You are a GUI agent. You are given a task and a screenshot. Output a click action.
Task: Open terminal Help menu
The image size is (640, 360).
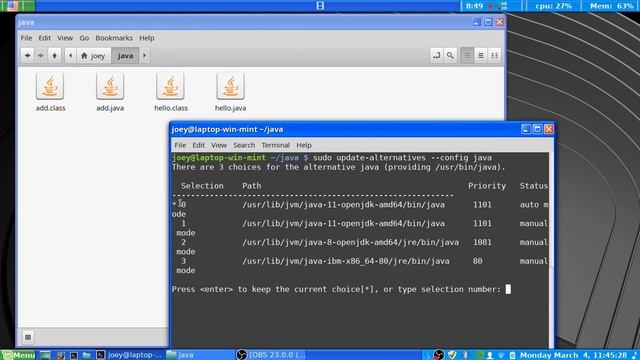tap(304, 145)
